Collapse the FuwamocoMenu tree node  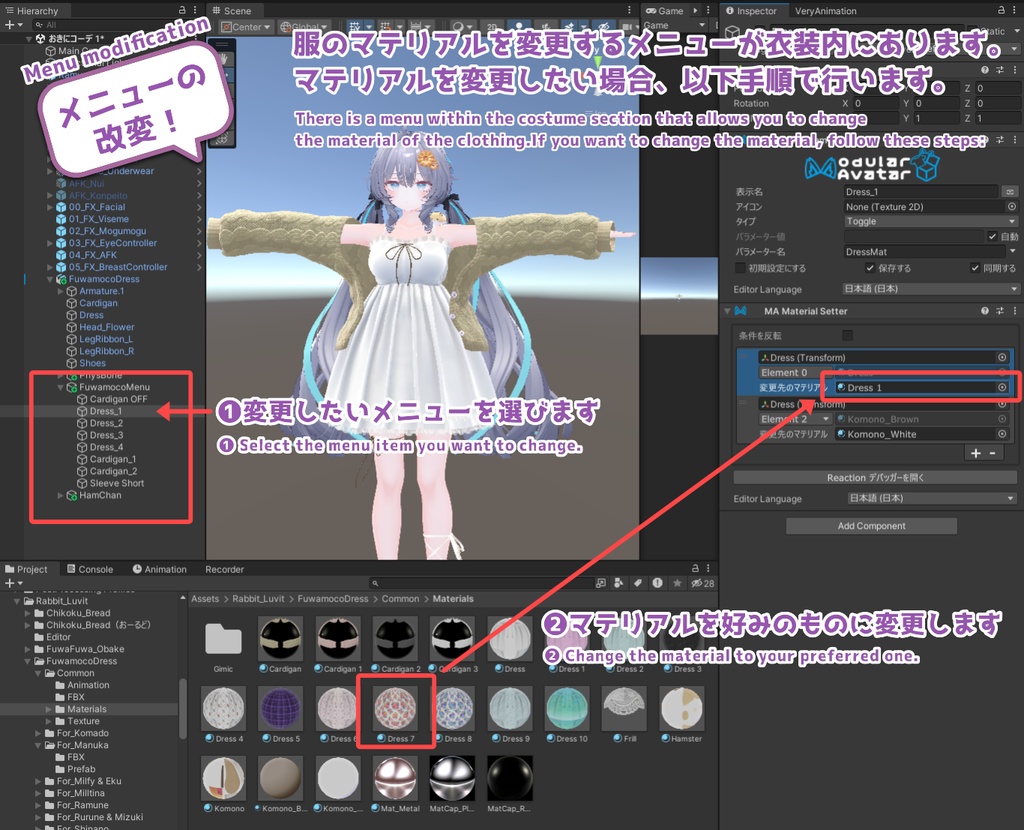coord(60,387)
